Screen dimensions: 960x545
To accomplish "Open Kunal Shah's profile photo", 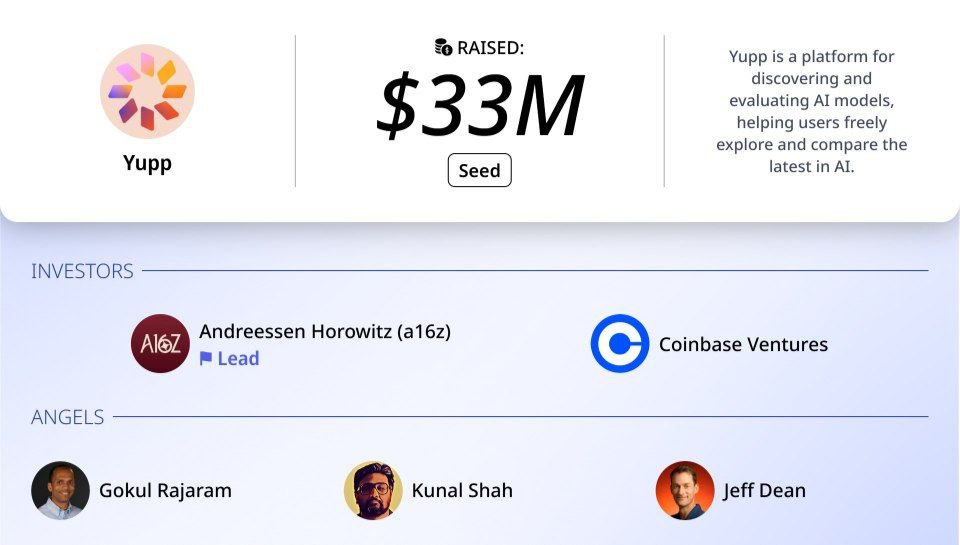I will [373, 490].
